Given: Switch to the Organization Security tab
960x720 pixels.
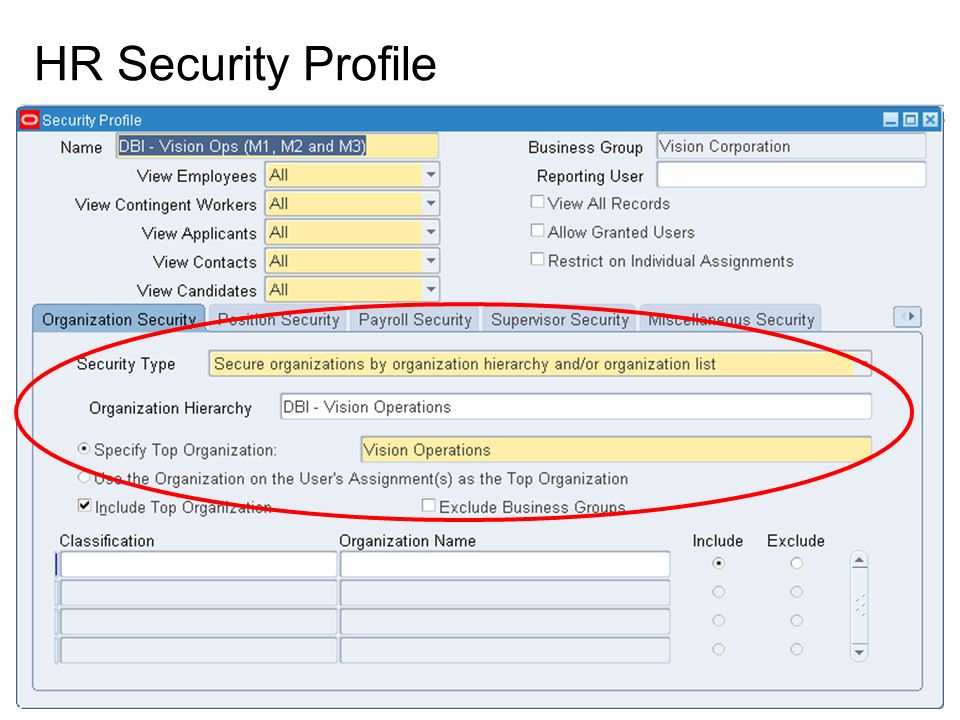Looking at the screenshot, I should (119, 319).
